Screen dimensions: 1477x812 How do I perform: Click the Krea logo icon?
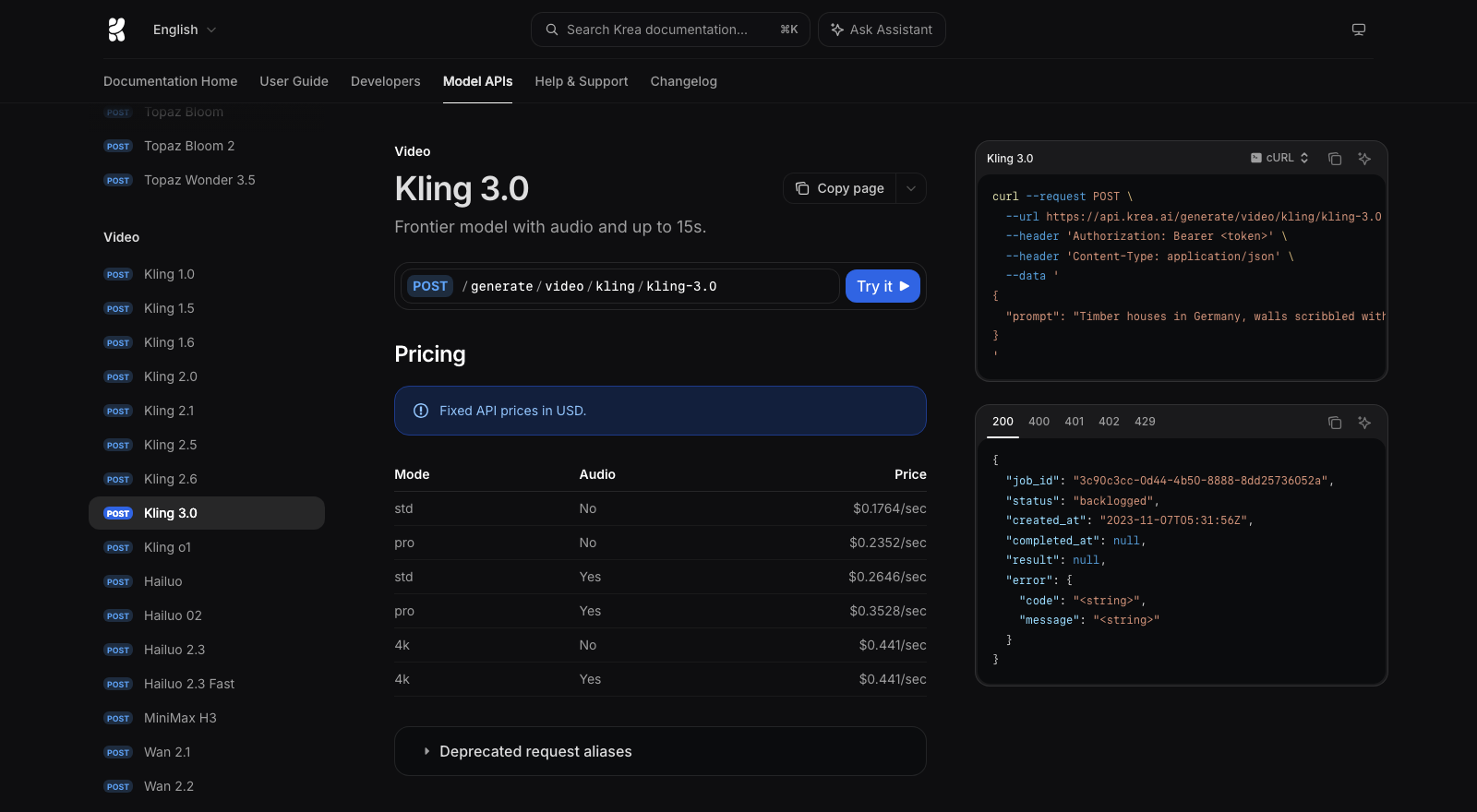[116, 30]
